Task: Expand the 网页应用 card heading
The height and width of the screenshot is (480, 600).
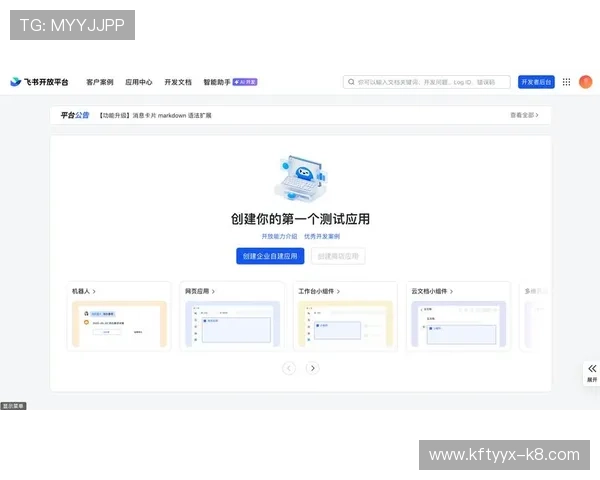Action: point(200,291)
